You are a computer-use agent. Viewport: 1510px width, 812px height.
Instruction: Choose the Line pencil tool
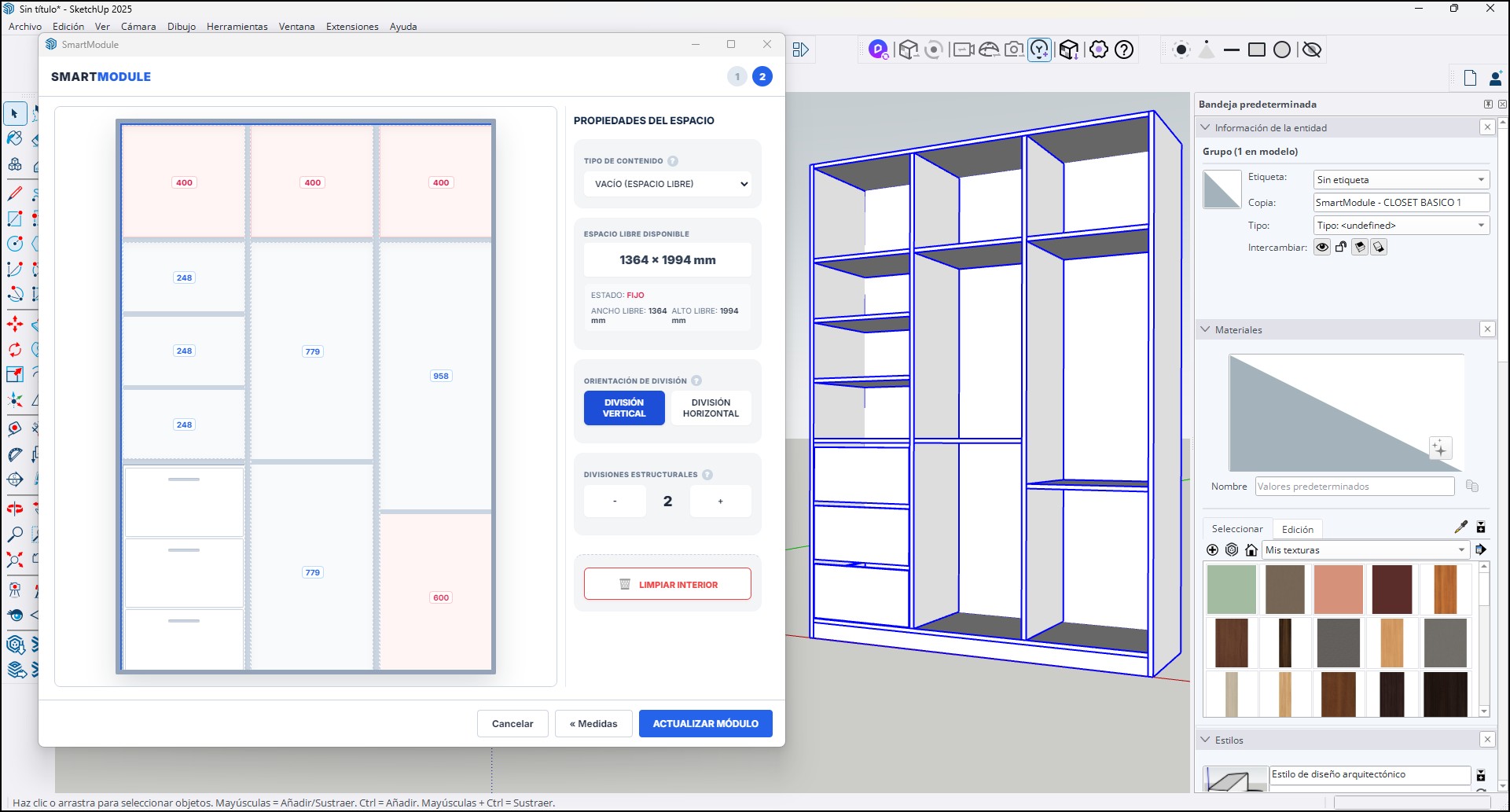[15, 193]
